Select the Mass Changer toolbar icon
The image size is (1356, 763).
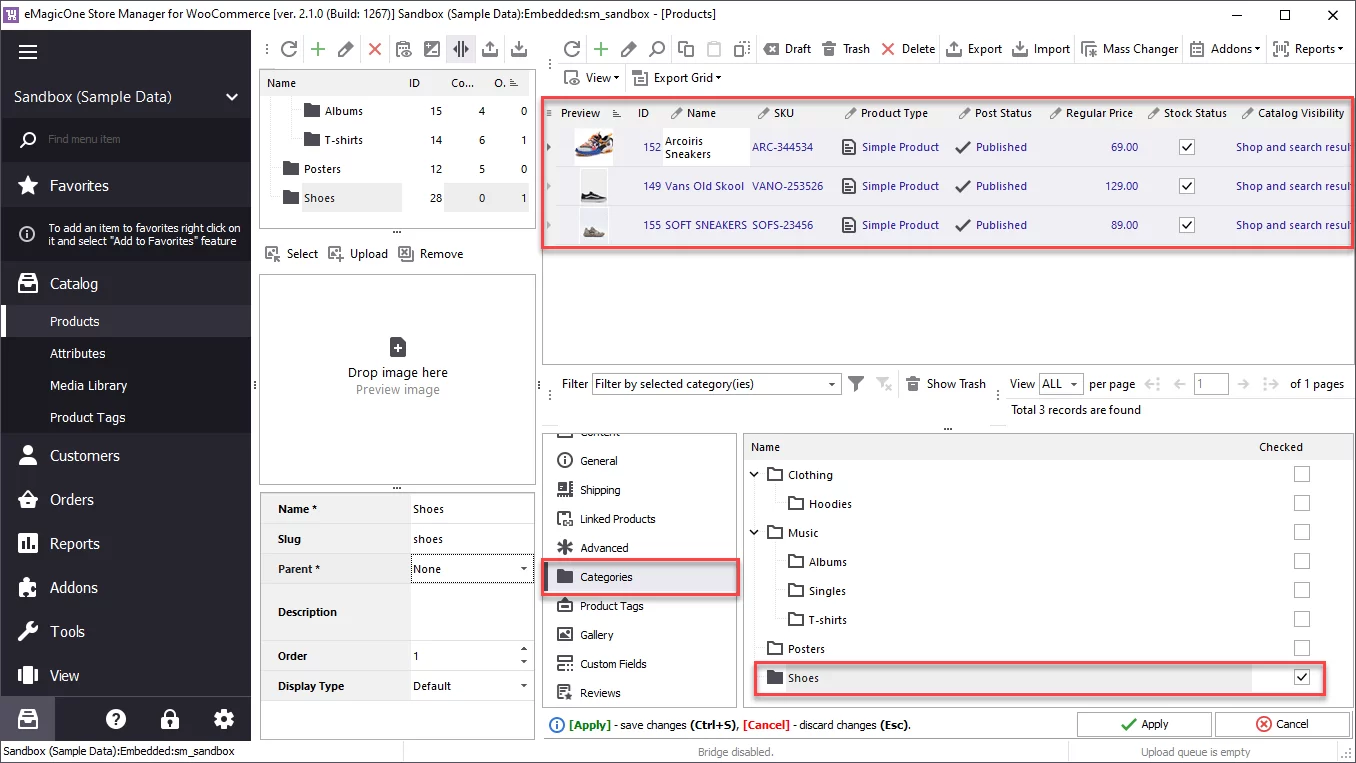(1129, 48)
